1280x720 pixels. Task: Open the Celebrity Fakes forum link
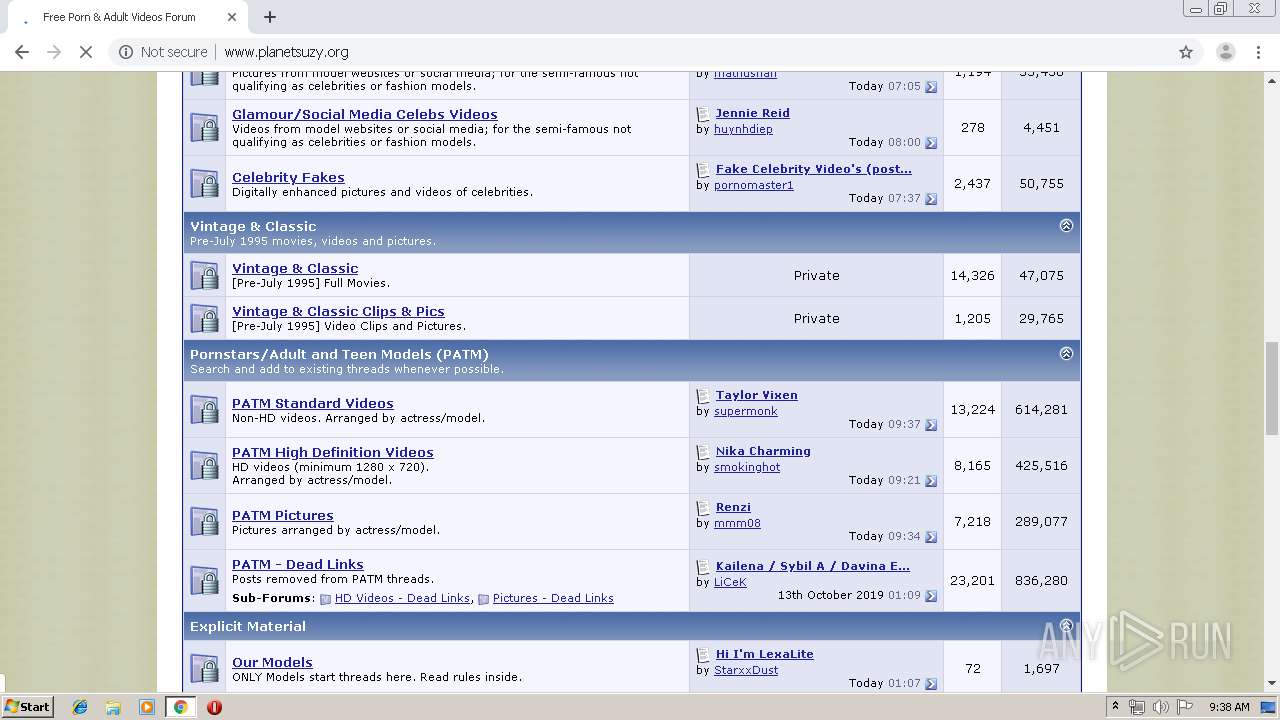tap(288, 177)
